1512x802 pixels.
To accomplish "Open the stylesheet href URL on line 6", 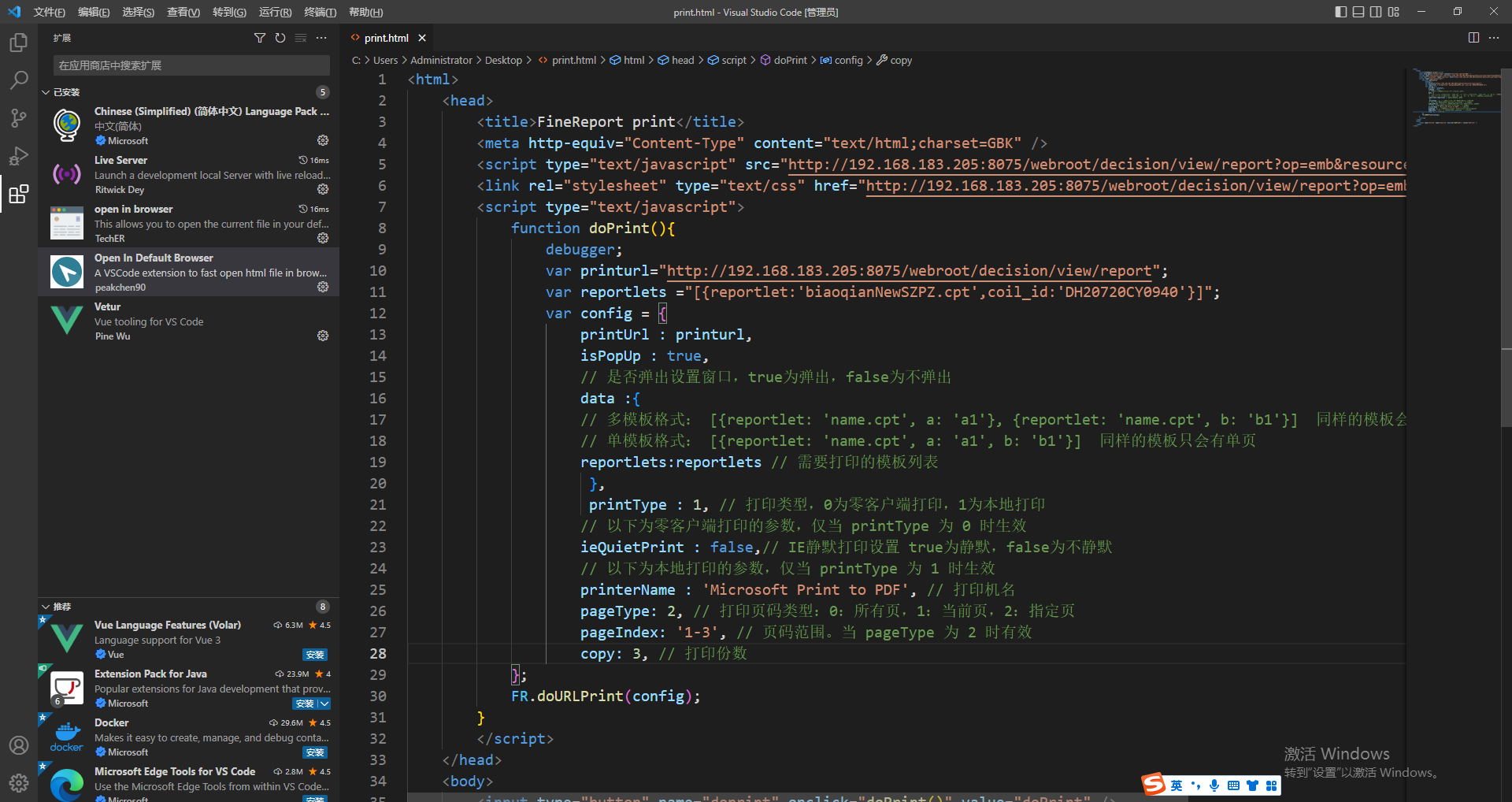I will [x=1136, y=186].
